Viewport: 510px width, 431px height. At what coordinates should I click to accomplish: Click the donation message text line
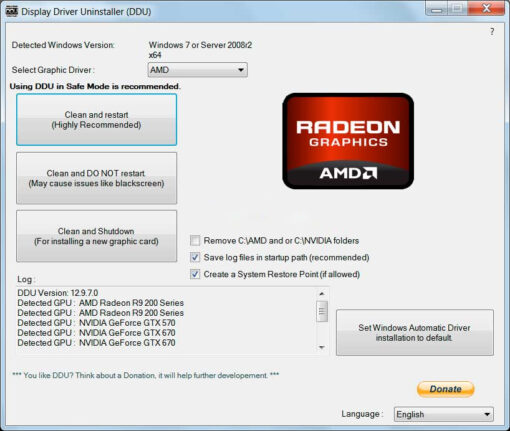point(146,375)
